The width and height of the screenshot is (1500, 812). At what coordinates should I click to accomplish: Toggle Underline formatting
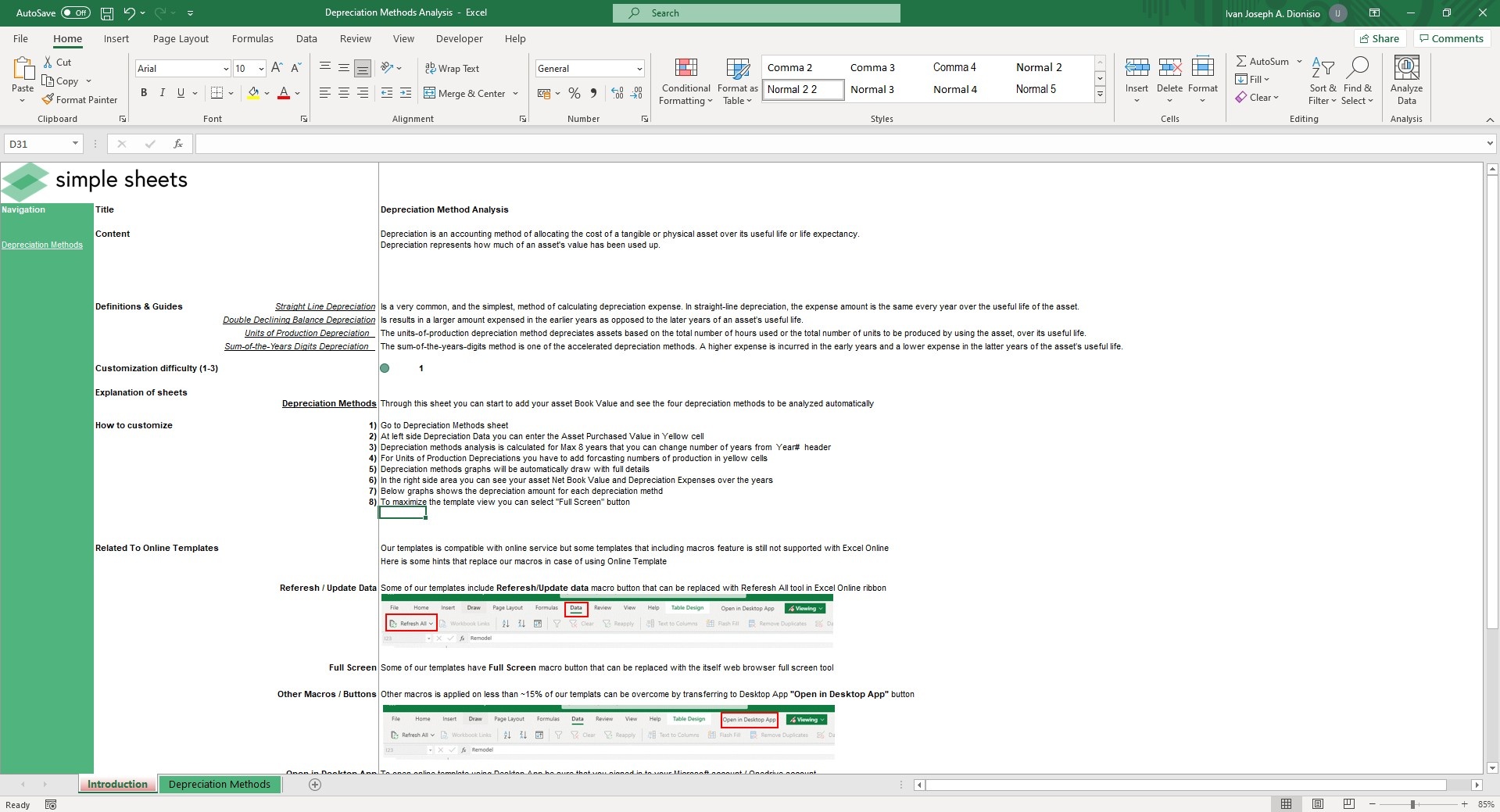coord(181,94)
